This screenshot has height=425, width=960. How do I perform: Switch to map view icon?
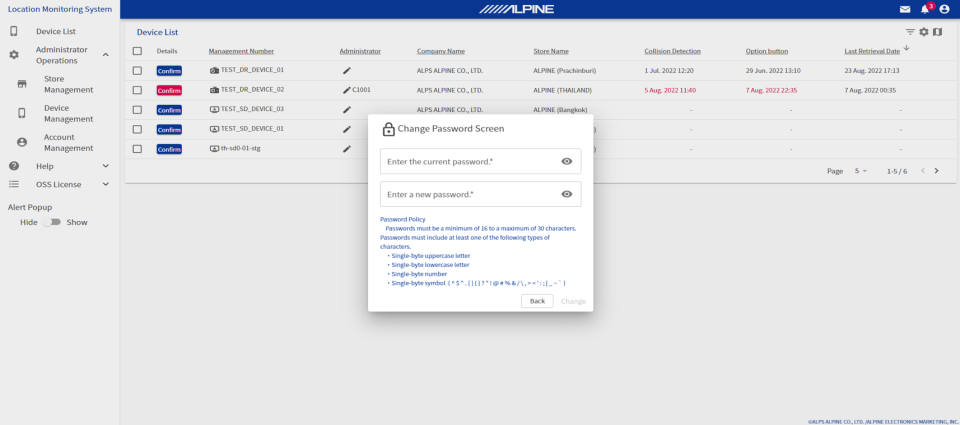click(x=937, y=32)
